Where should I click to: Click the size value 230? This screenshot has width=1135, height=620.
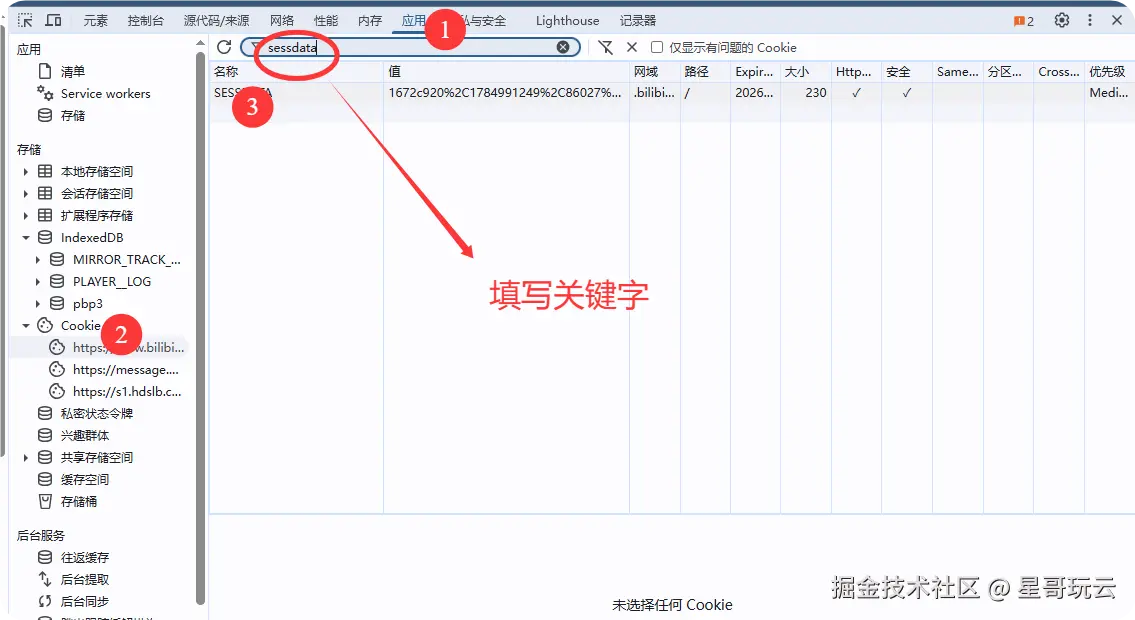tap(815, 93)
